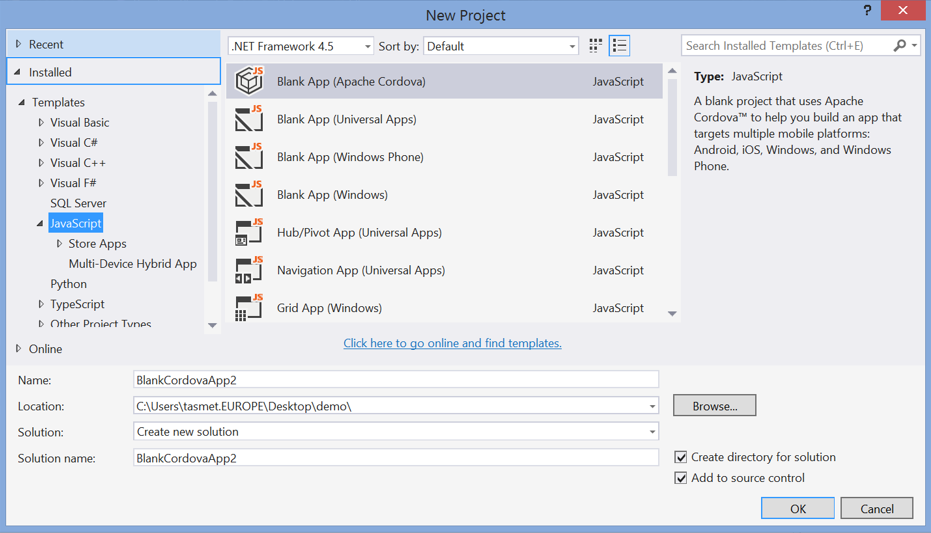The image size is (931, 533).
Task: Open search options dropdown arrow
Action: pos(915,46)
